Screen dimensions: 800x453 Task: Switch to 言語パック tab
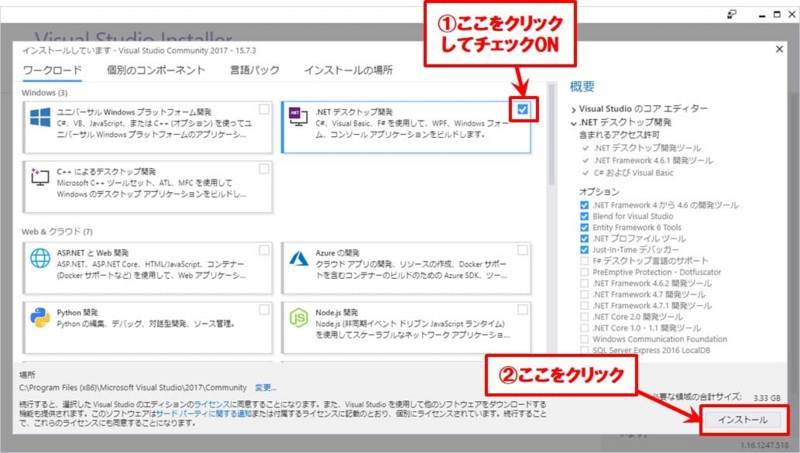click(x=255, y=70)
